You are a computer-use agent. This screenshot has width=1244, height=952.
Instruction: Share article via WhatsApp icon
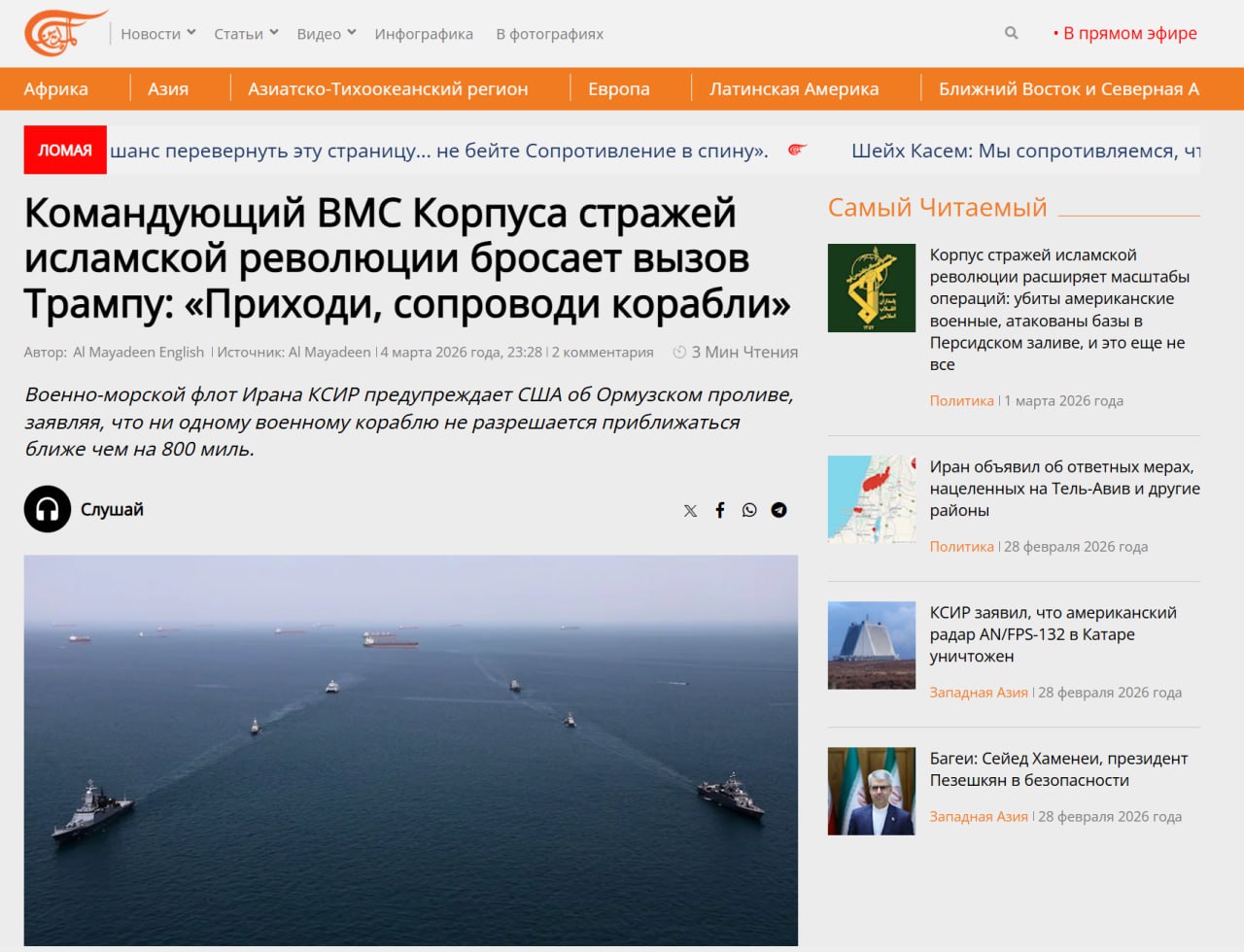pyautogui.click(x=749, y=510)
